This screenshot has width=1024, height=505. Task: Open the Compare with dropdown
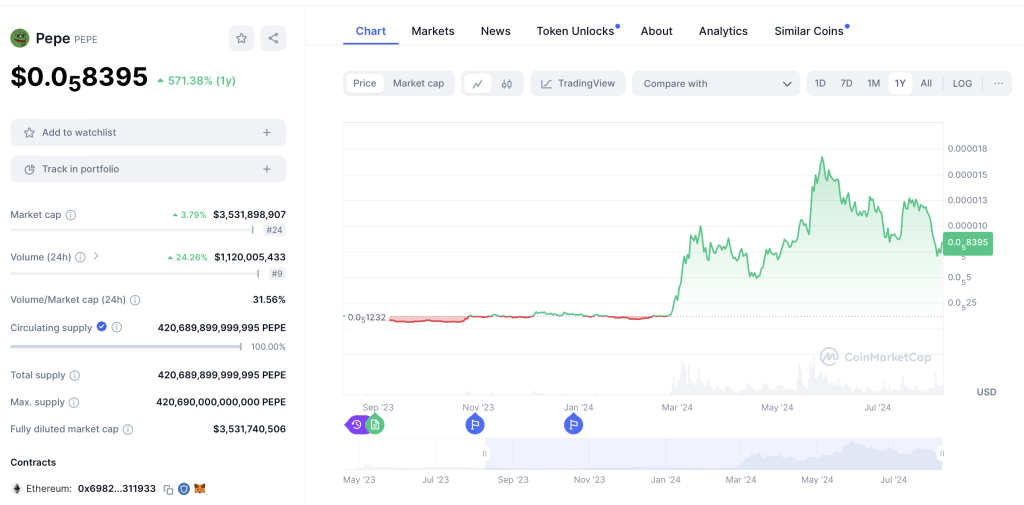tap(716, 84)
